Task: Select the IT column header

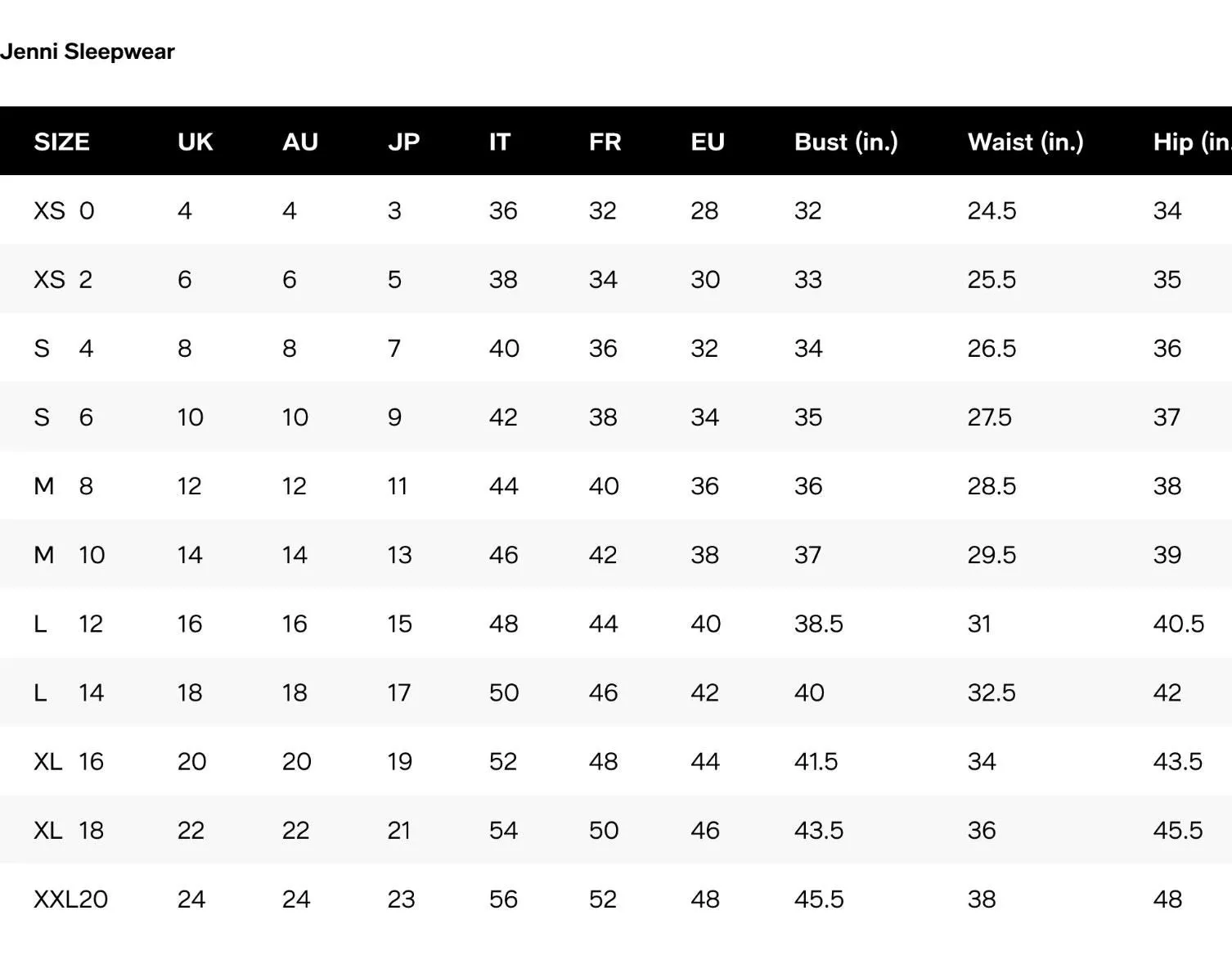Action: pos(499,142)
